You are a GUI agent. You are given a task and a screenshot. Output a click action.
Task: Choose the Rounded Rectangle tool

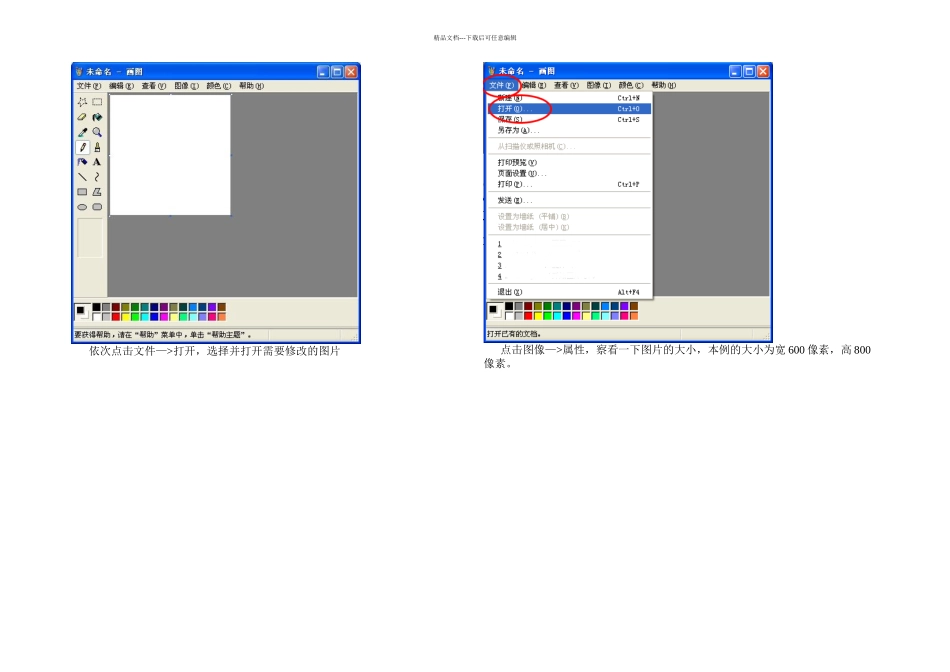(97, 207)
